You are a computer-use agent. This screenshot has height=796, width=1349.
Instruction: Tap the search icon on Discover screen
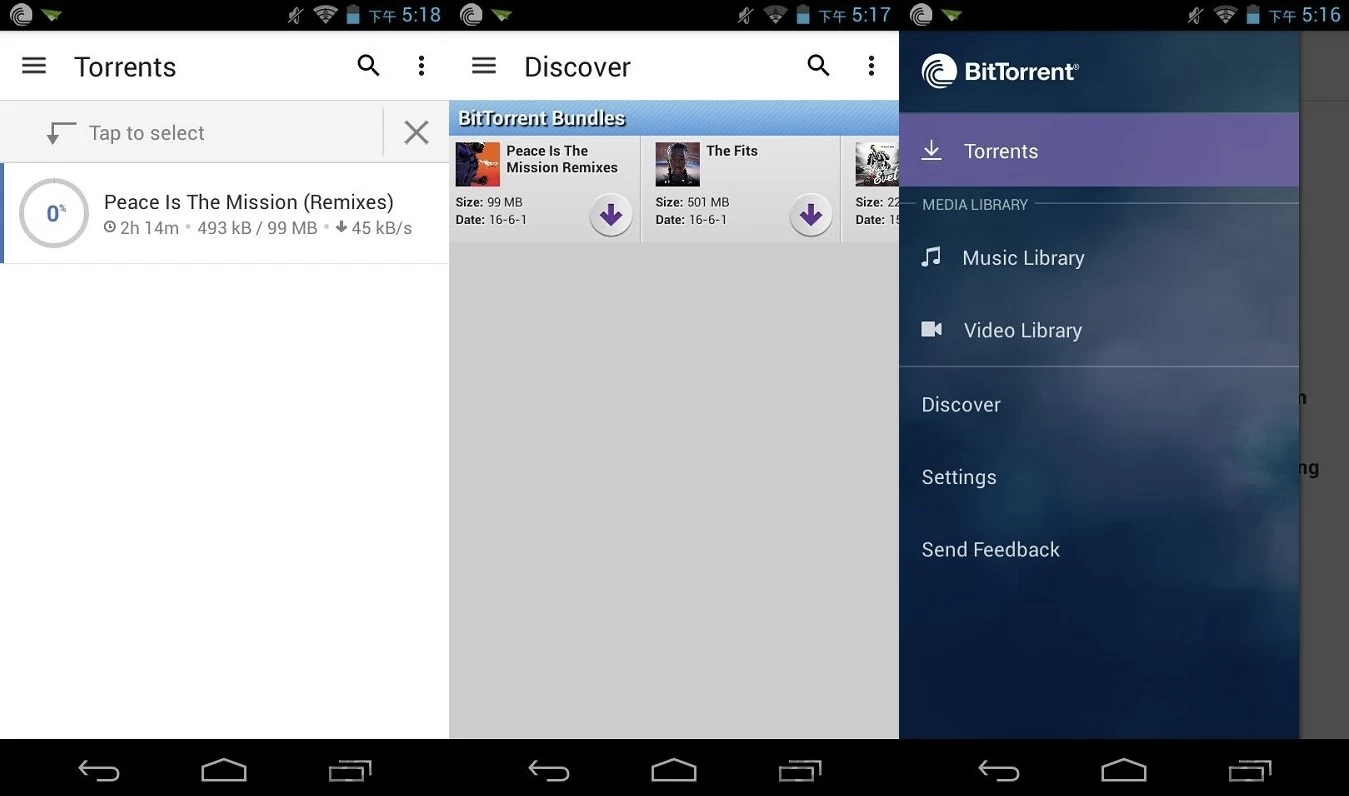(818, 65)
